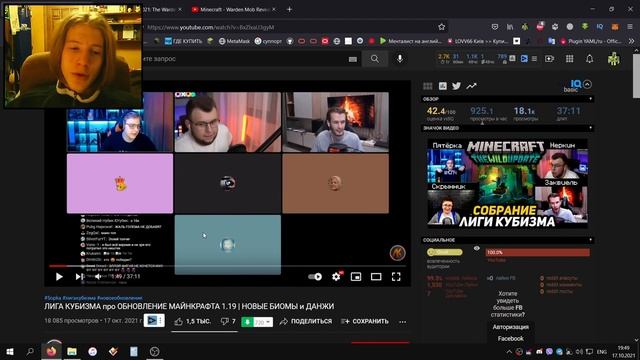The image size is (640, 360).
Task: Show more bookmarks chevron
Action: pos(632,41)
